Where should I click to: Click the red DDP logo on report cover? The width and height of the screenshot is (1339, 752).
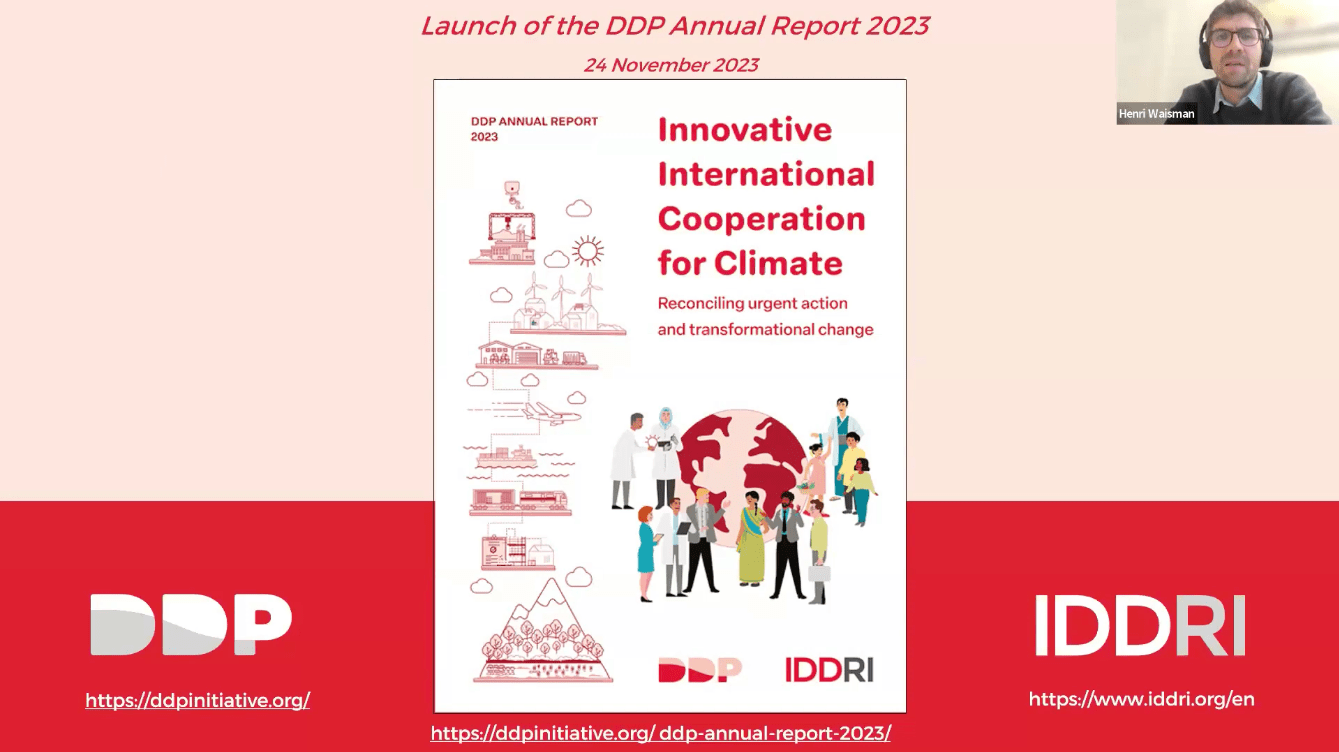[700, 669]
